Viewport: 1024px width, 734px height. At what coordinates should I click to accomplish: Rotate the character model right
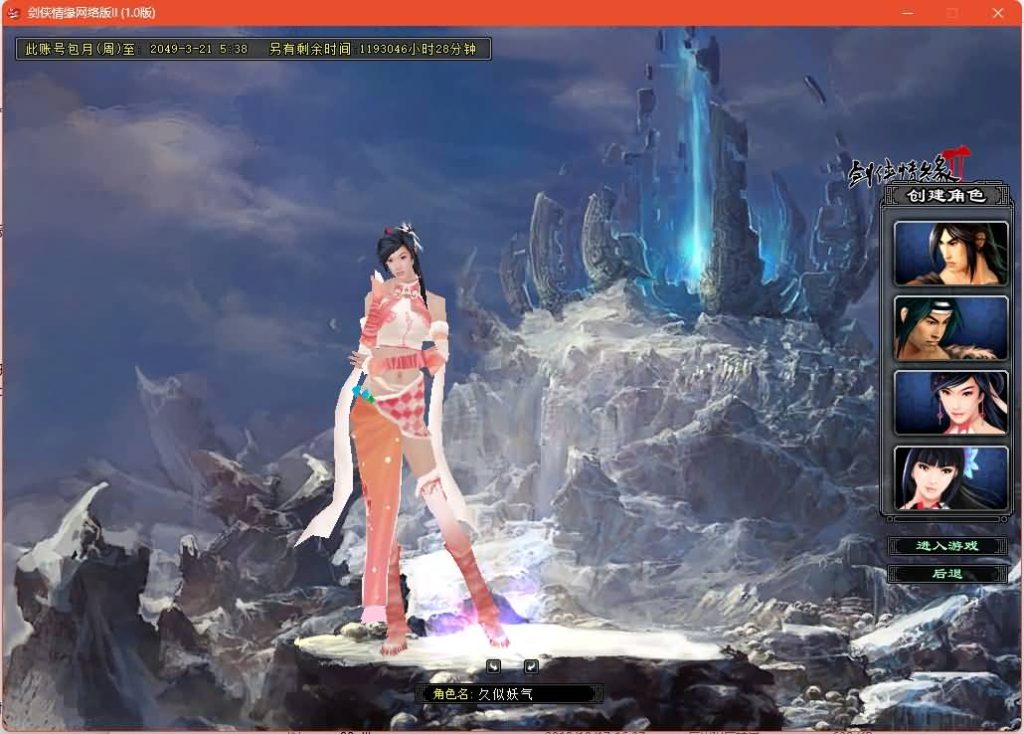coord(531,666)
